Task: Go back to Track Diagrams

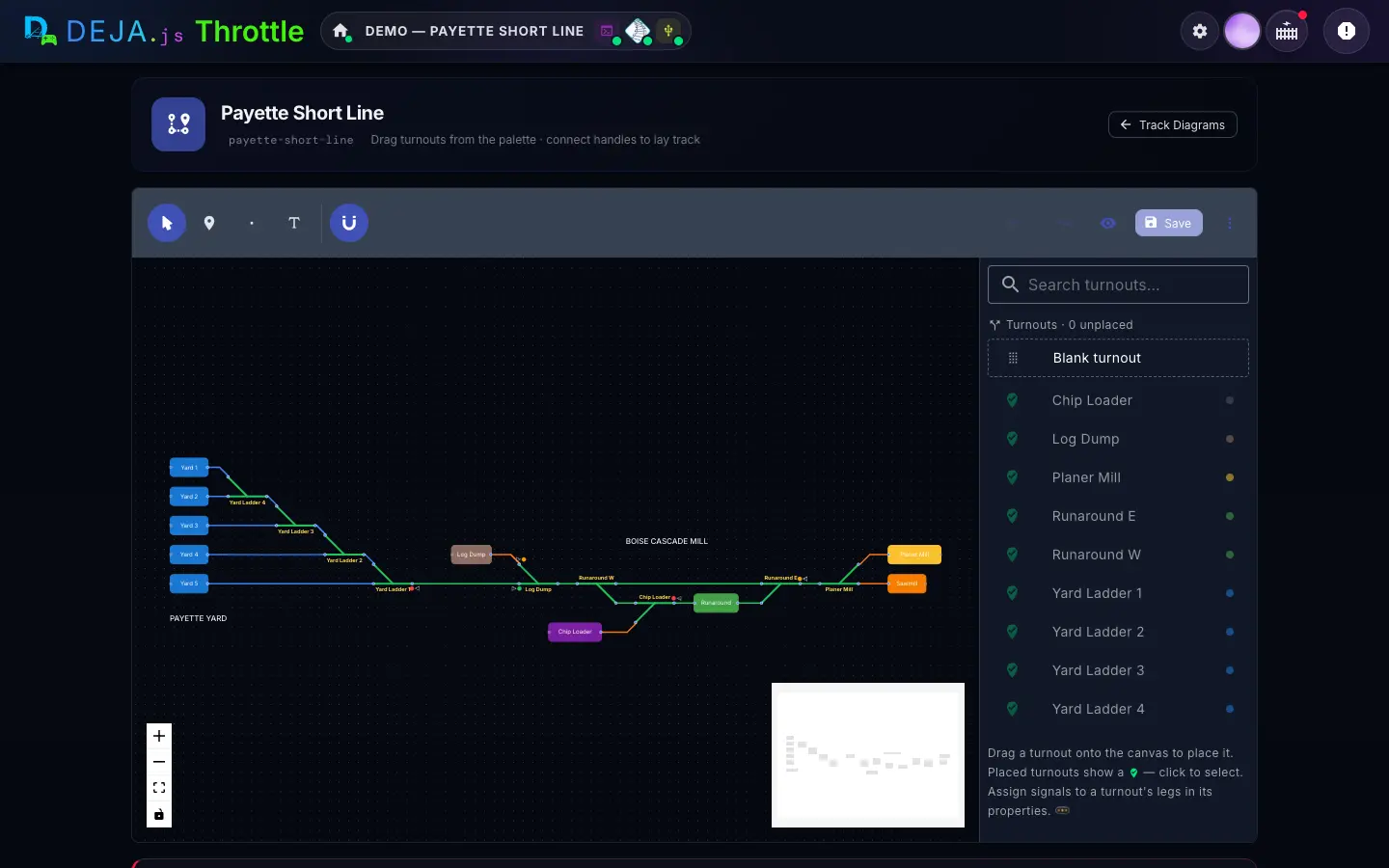Action: (x=1173, y=124)
